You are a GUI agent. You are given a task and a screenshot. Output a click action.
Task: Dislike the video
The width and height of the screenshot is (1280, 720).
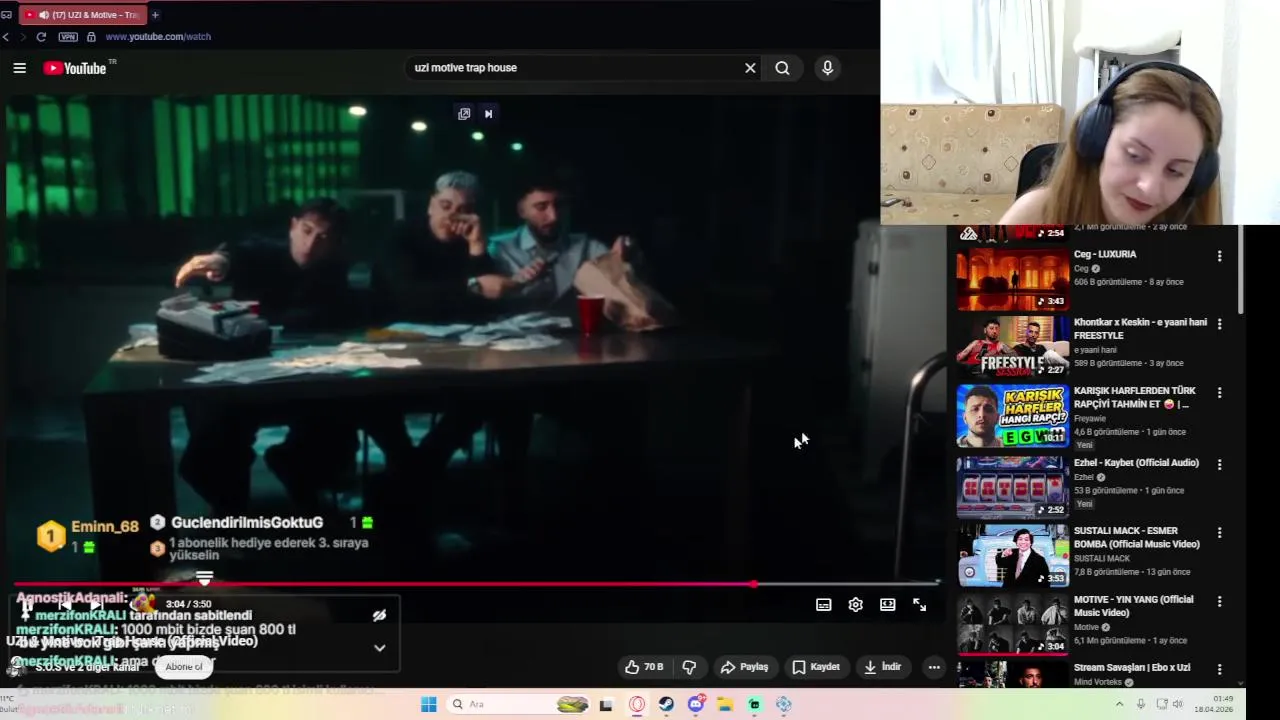pyautogui.click(x=689, y=667)
